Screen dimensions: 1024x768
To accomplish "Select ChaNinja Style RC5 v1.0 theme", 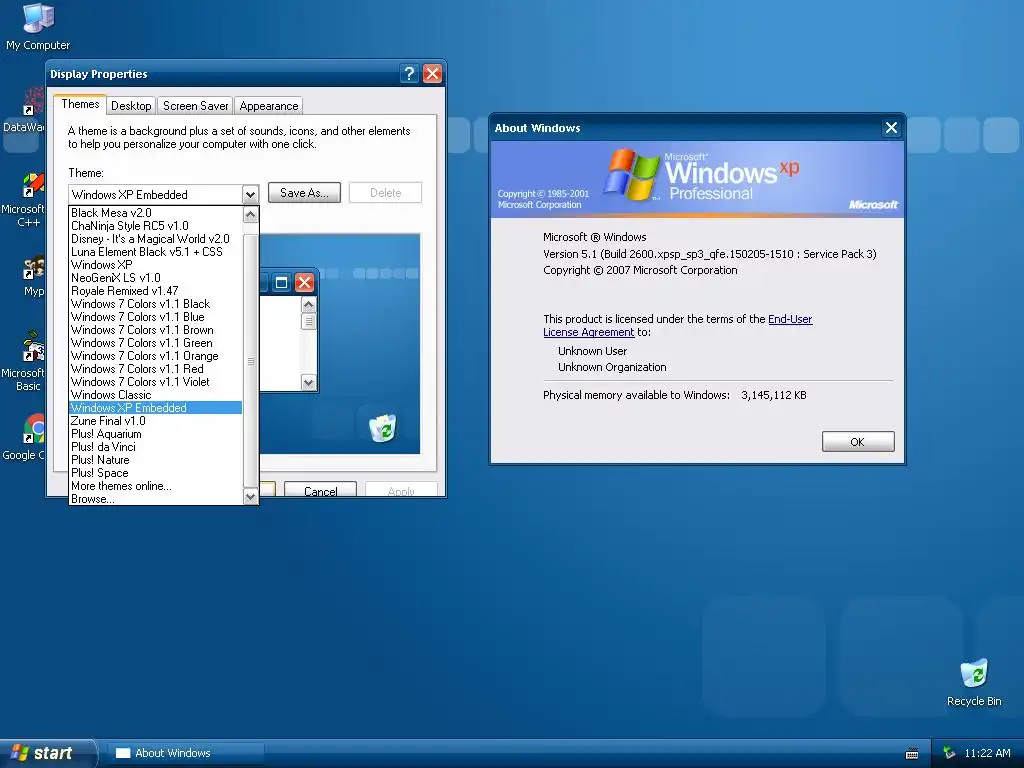I will point(155,226).
